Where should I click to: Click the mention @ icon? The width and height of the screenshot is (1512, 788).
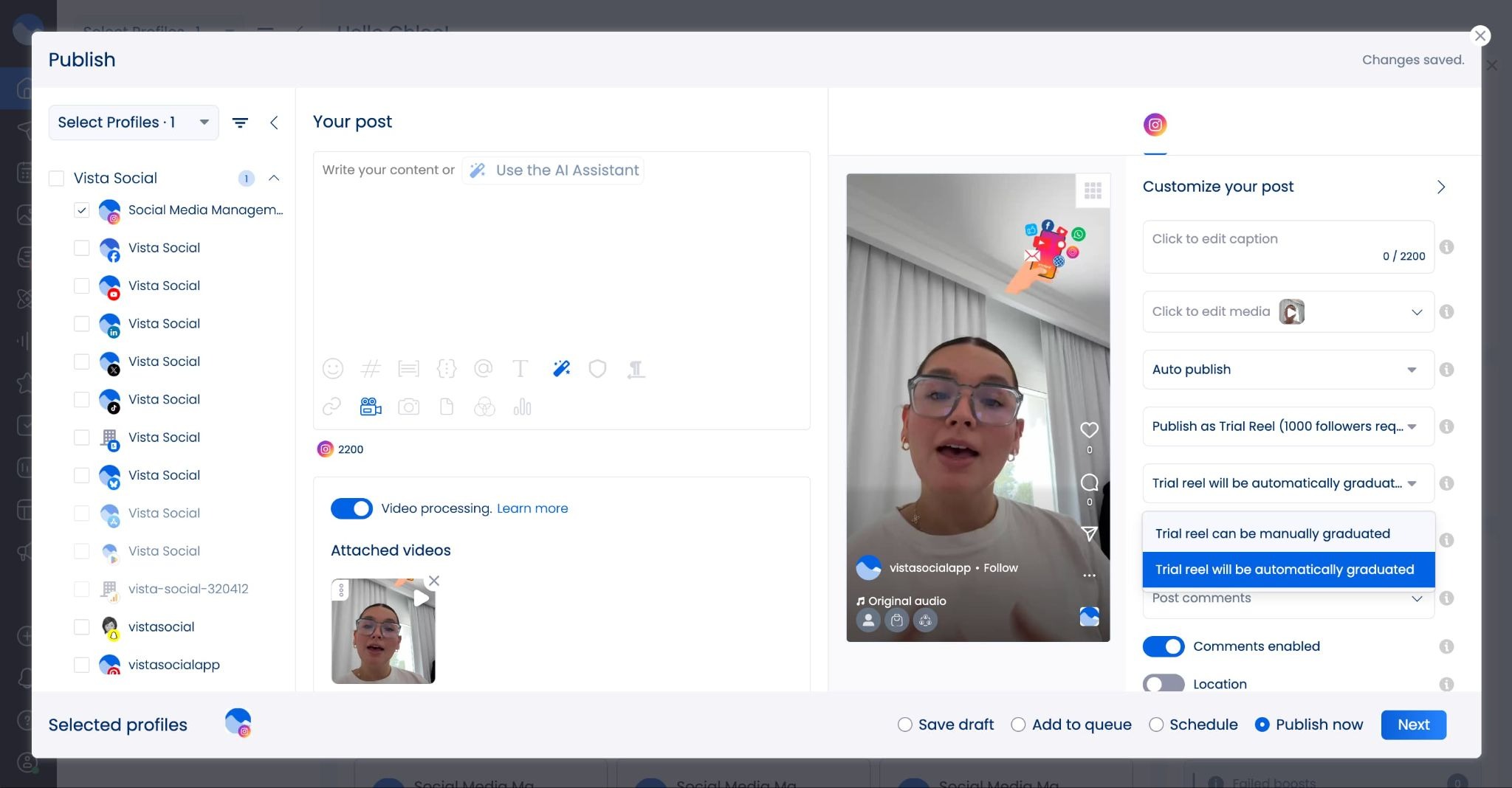coord(484,368)
